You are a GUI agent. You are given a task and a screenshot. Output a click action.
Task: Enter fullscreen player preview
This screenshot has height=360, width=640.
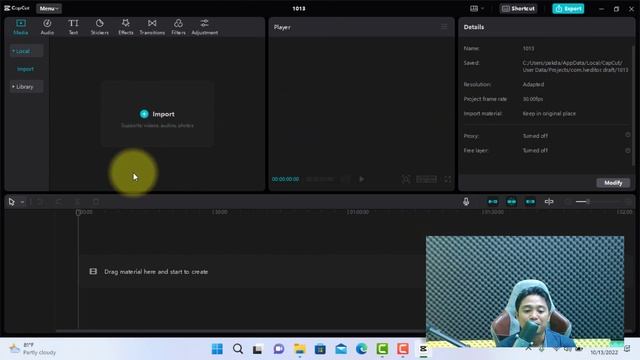448,179
